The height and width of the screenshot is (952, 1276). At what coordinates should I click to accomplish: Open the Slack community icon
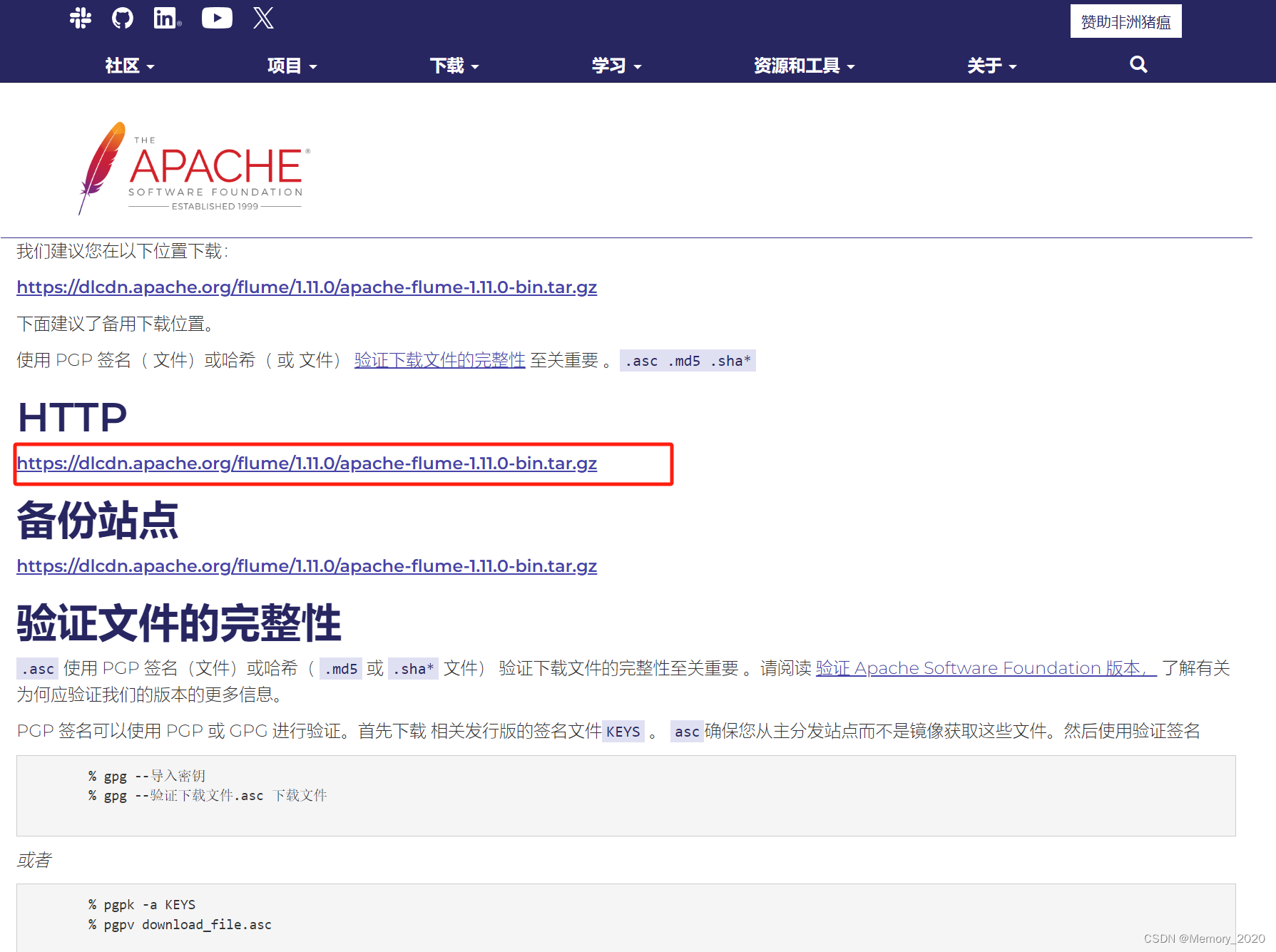[81, 18]
